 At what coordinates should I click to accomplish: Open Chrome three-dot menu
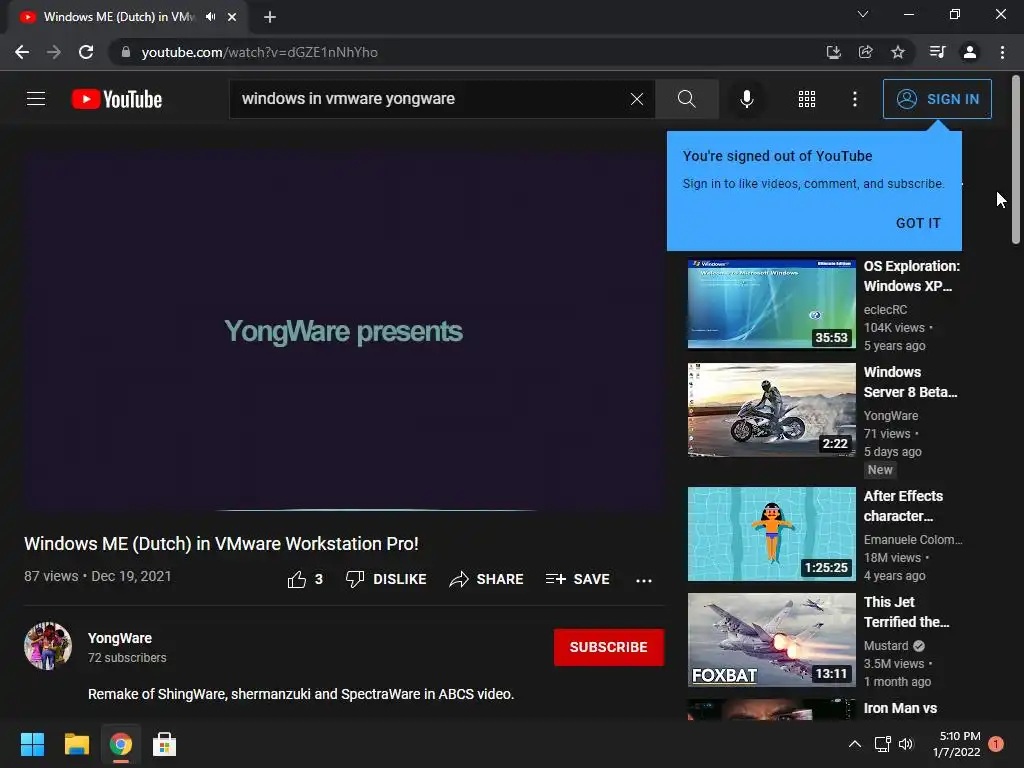[x=1002, y=52]
